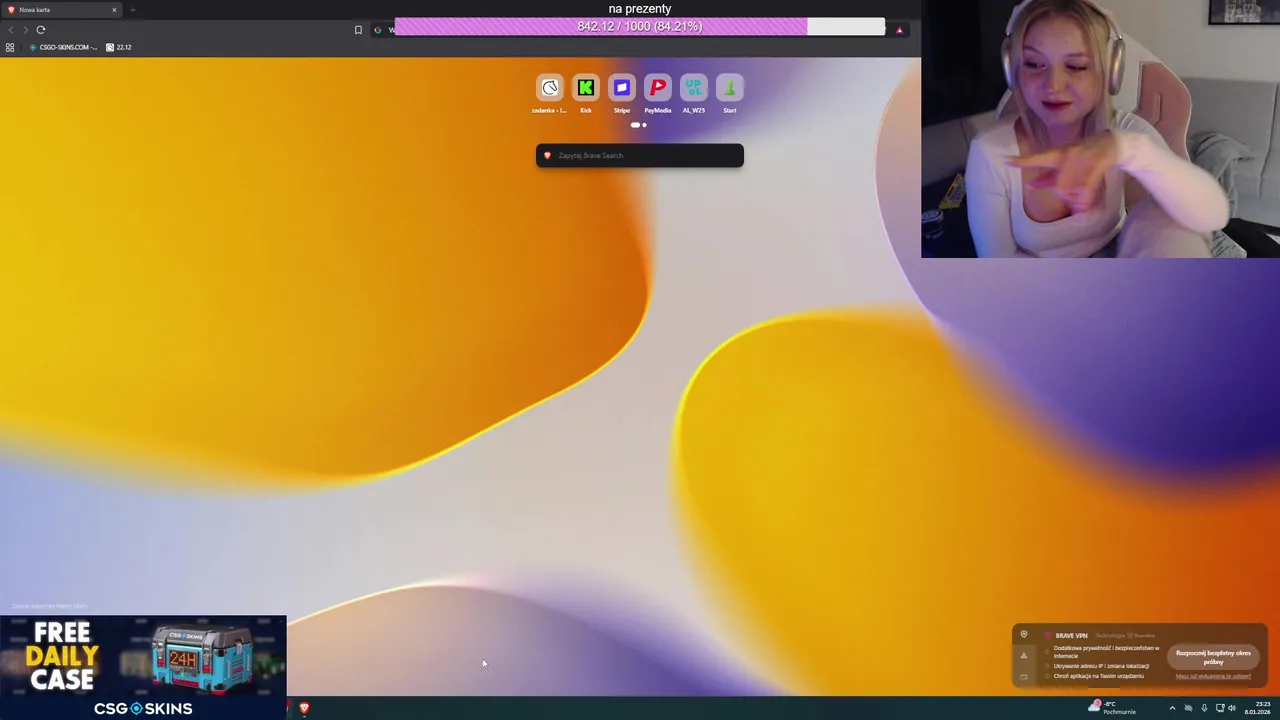Screen dimensions: 1280x720
Task: Open the volume tray icon
Action: (x=1232, y=708)
